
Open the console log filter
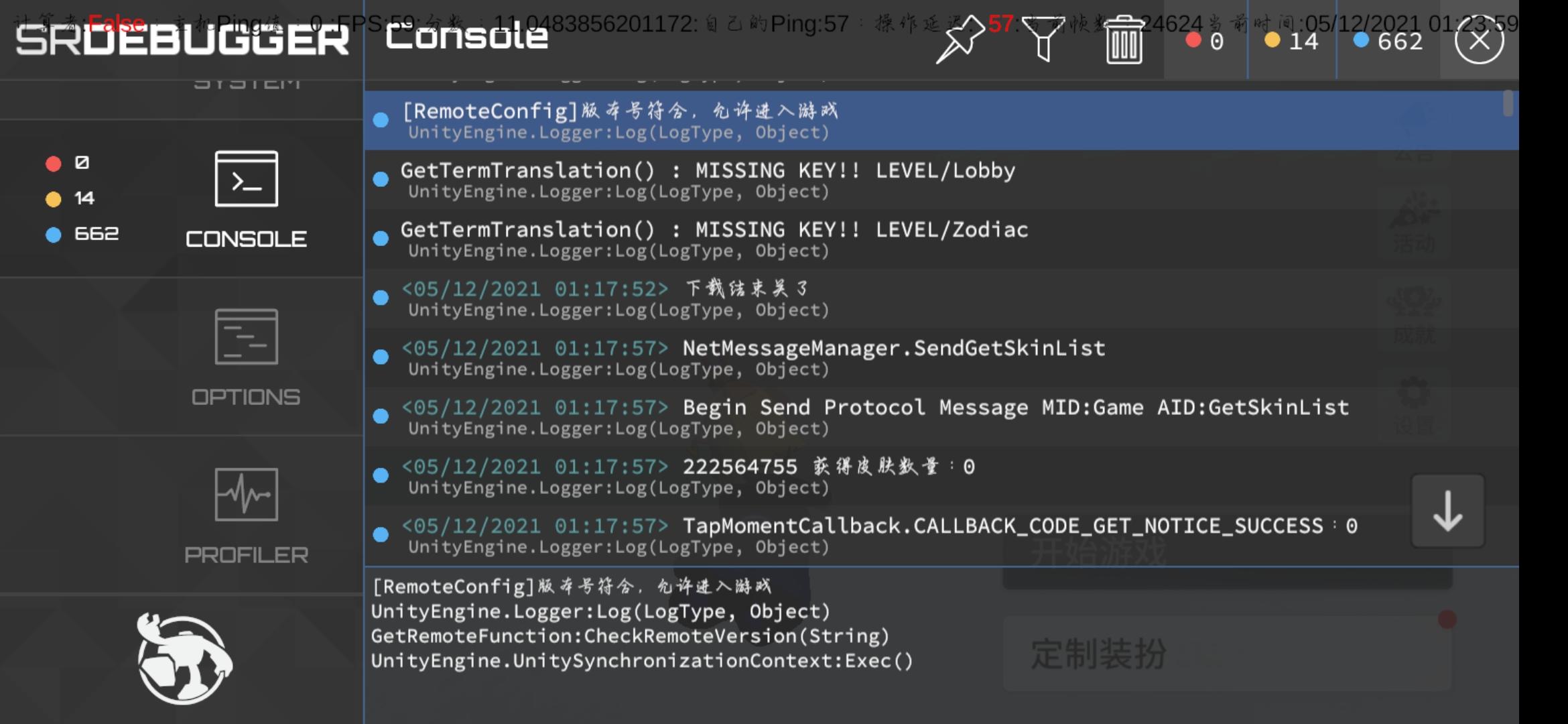pyautogui.click(x=1043, y=40)
